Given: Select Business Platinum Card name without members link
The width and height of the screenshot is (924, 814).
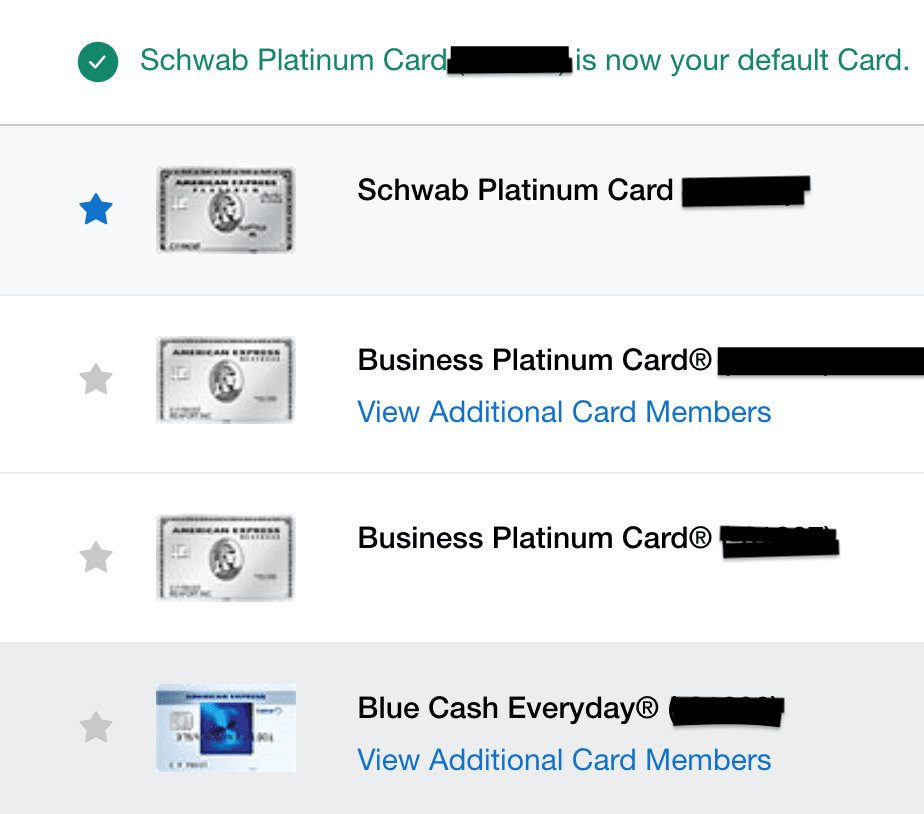Looking at the screenshot, I should (534, 538).
